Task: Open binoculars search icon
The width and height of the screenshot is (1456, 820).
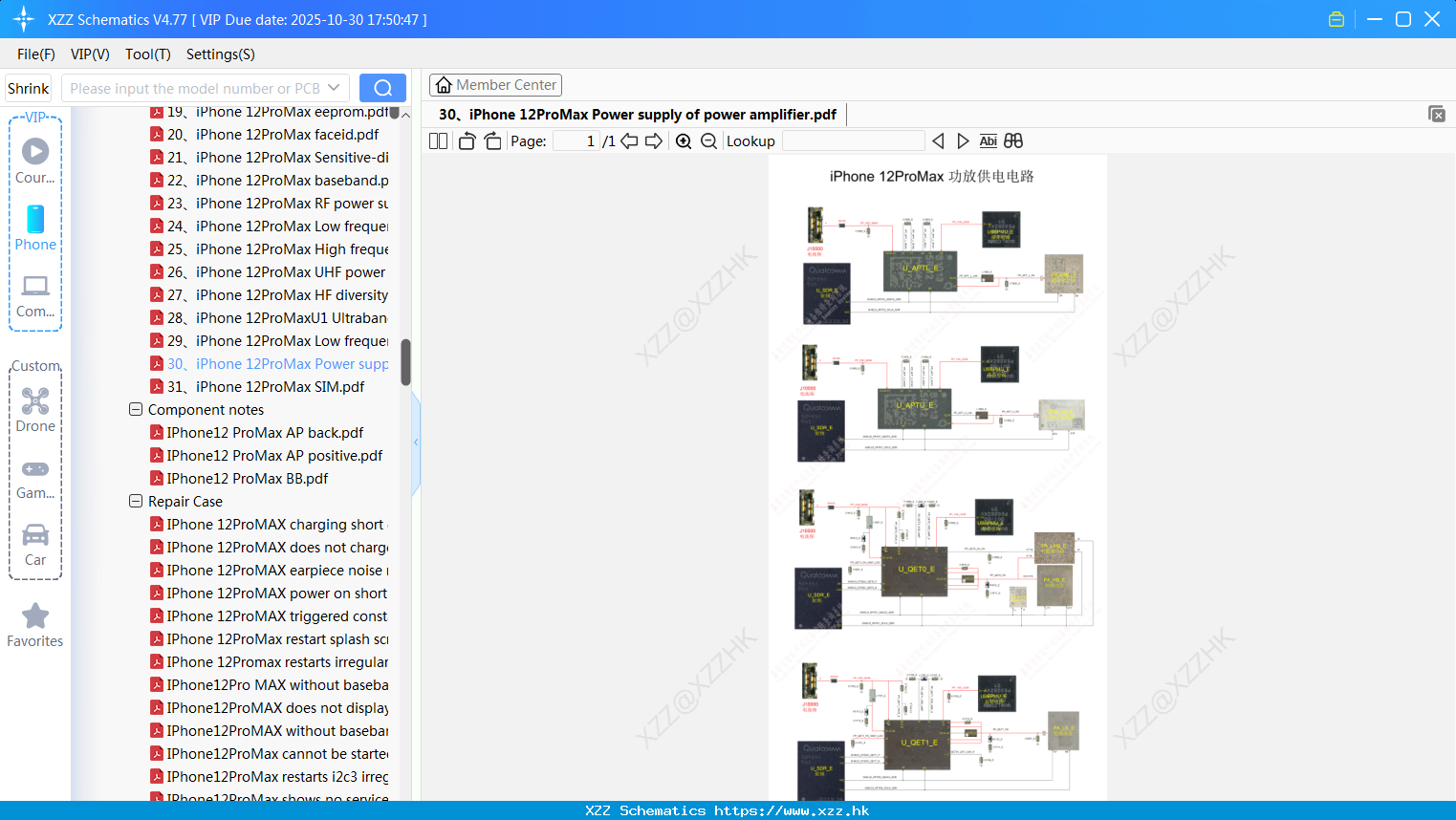Action: 1013,141
